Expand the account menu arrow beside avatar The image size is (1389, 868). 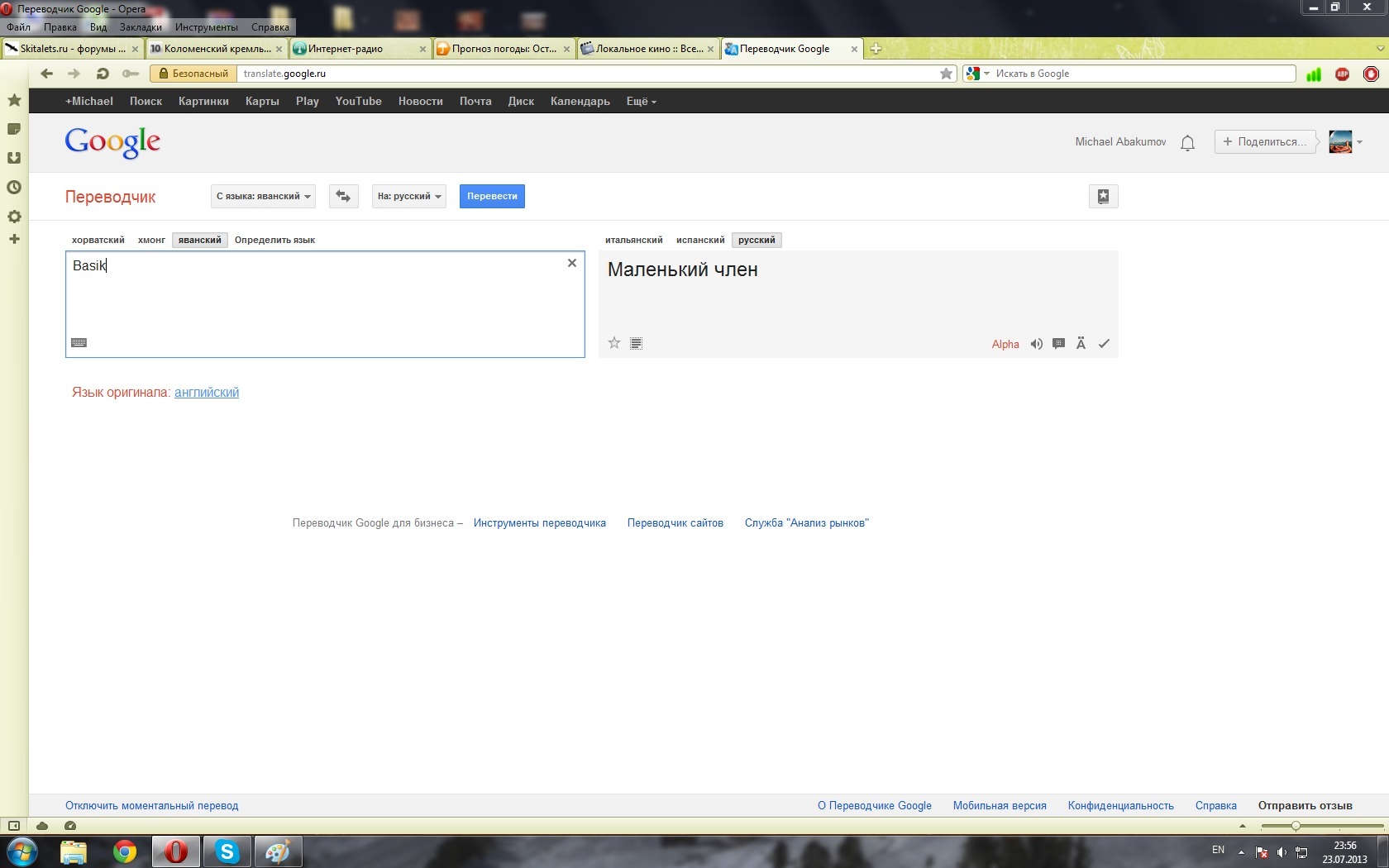coord(1359,142)
